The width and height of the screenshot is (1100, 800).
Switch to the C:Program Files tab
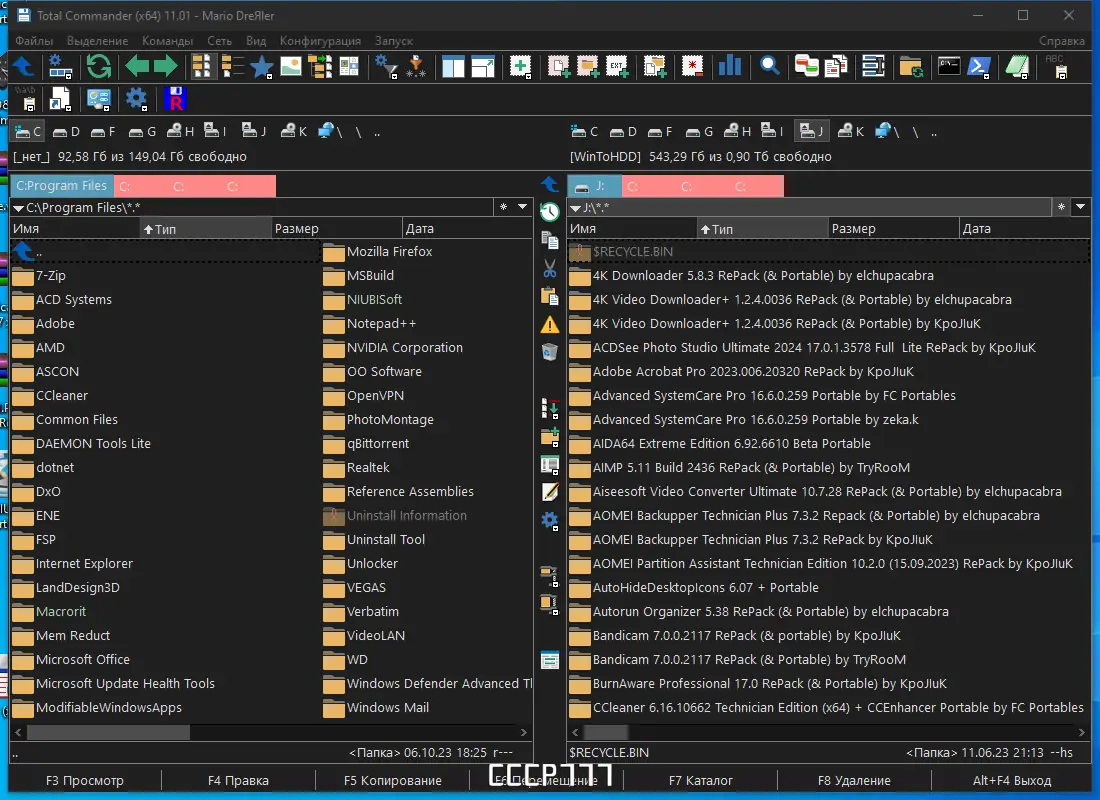pyautogui.click(x=62, y=186)
